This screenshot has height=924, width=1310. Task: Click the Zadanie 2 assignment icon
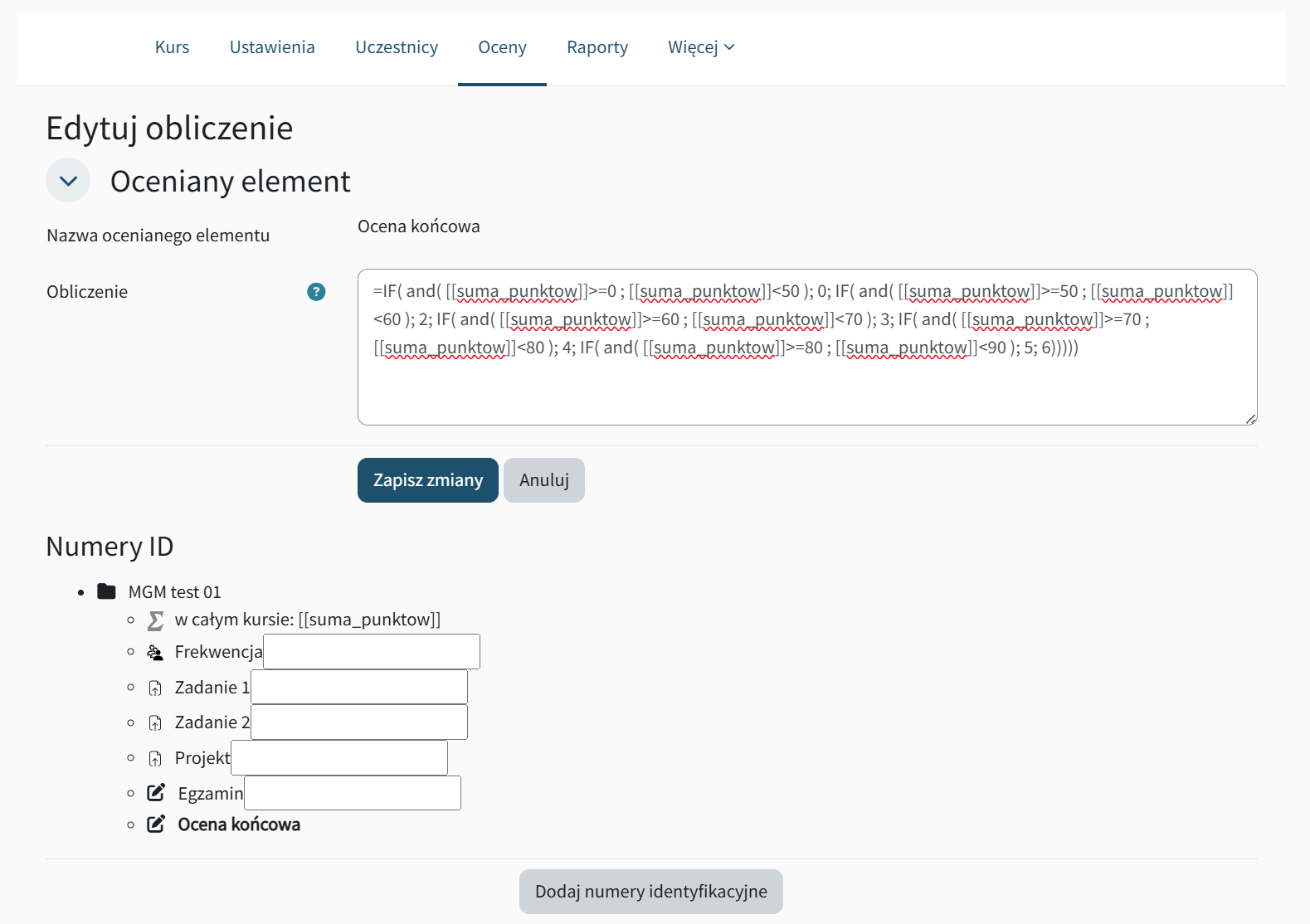pos(155,723)
